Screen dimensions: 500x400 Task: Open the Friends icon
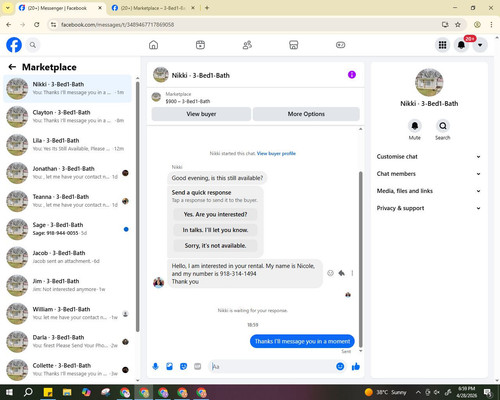click(x=247, y=45)
